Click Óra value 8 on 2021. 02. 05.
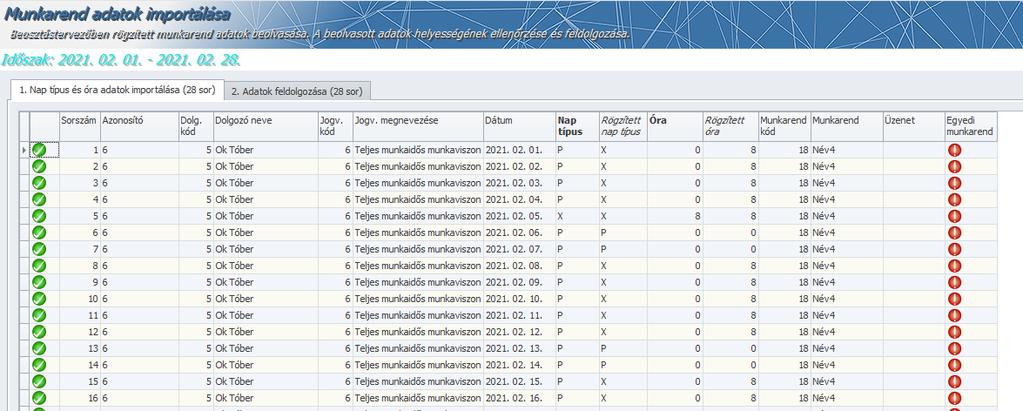Screen dimensions: 1023x411 (x=675, y=216)
